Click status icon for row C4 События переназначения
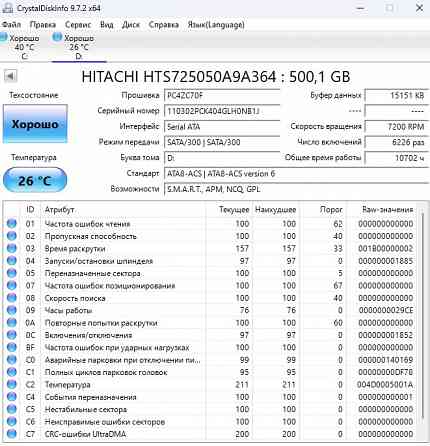This screenshot has height=446, width=430. pos(12,397)
